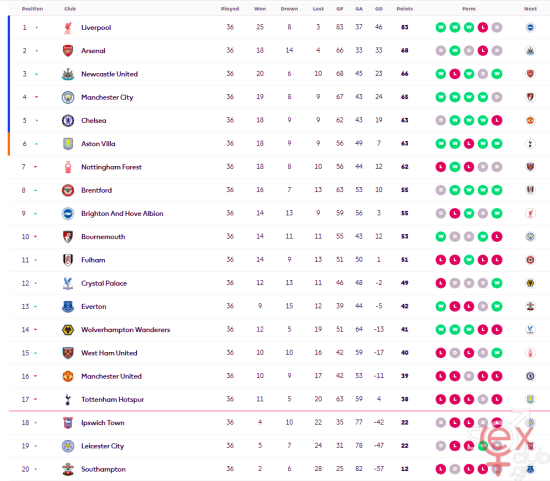Open the Wolverhampton Wanderers wolf crest
This screenshot has width=550, height=481.
point(68,330)
